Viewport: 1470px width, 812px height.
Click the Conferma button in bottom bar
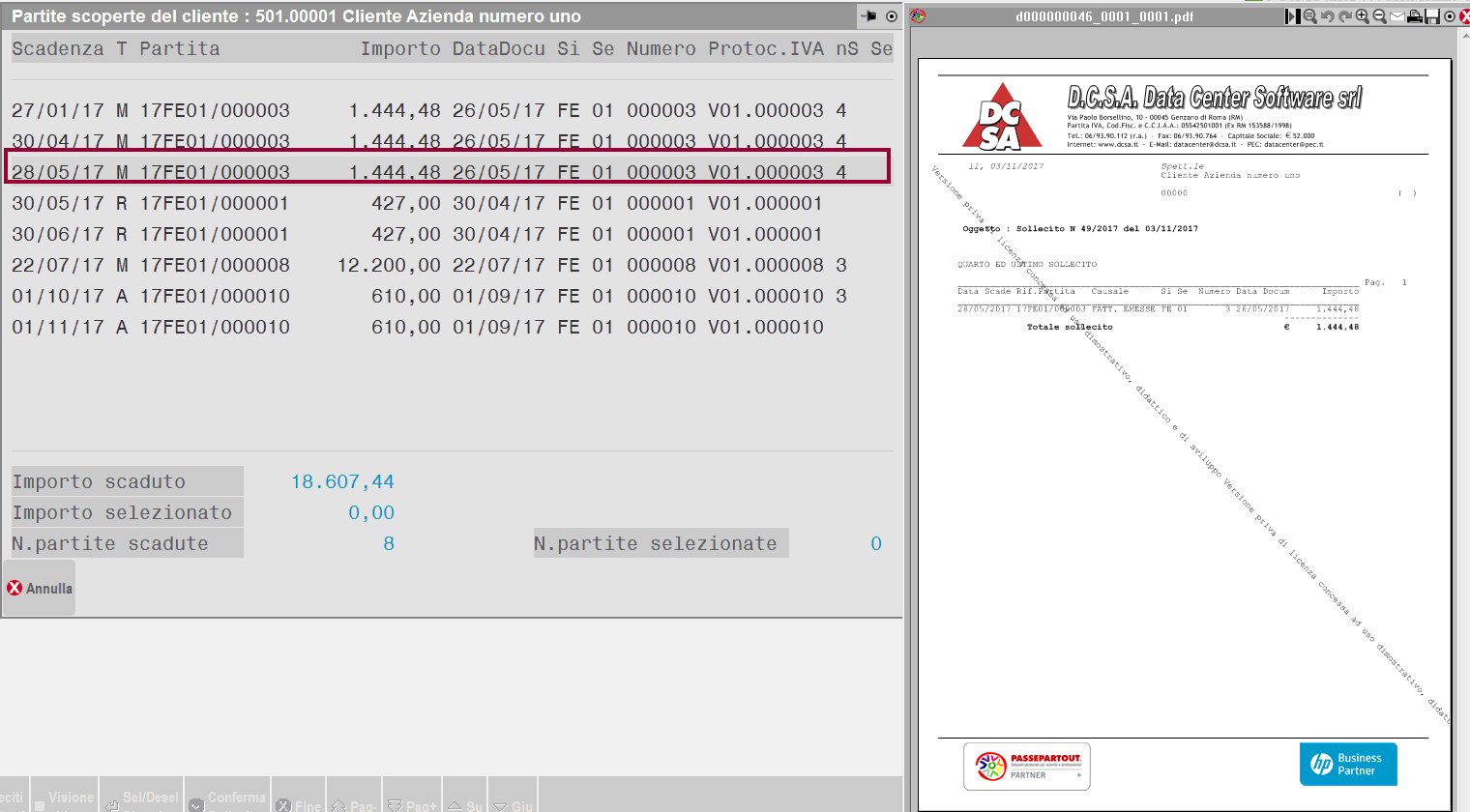click(x=227, y=798)
